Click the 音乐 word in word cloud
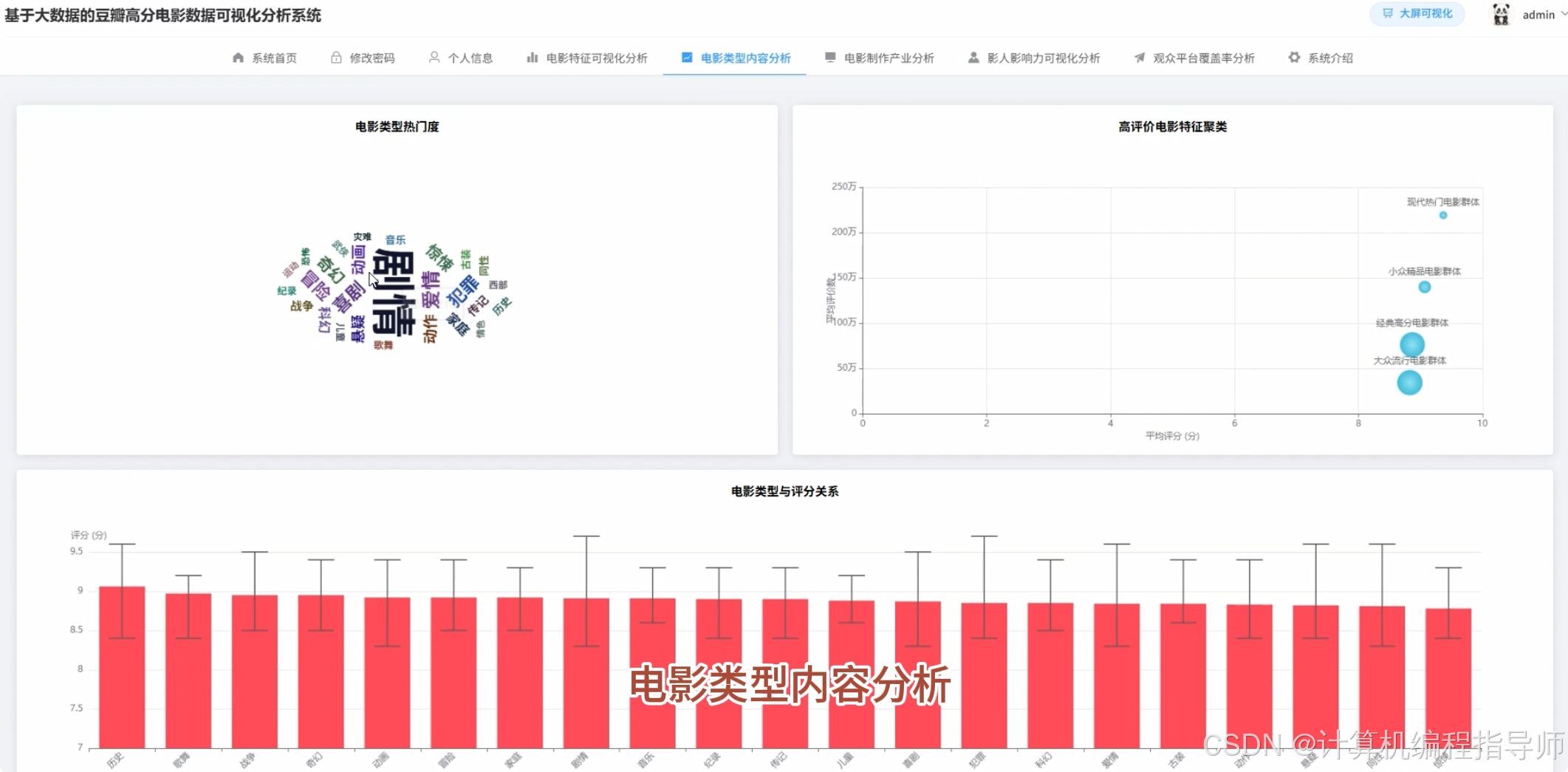Screen dimensions: 1568x772 395,239
